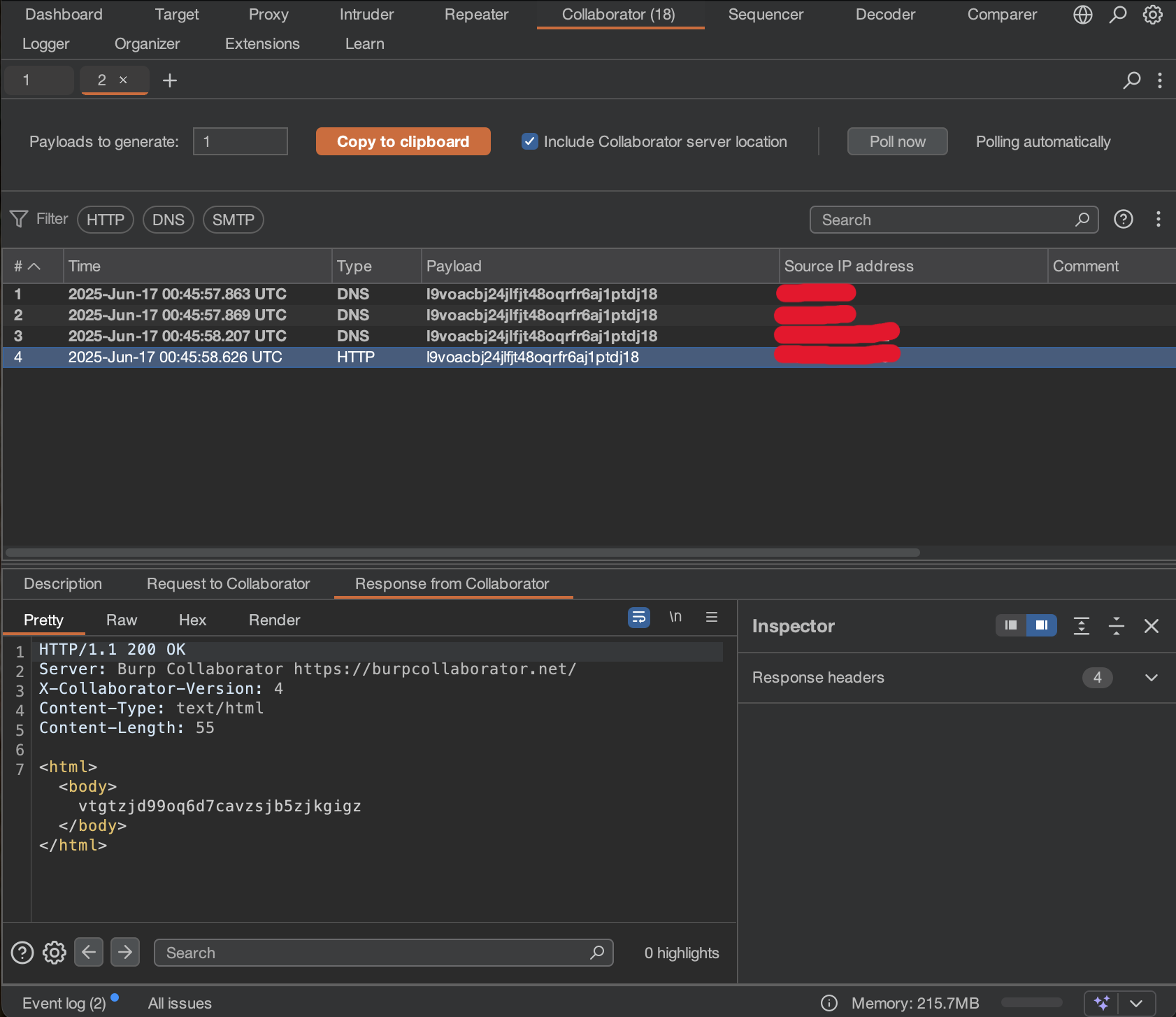Viewport: 1176px width, 1017px height.
Task: Close the Inspector panel
Action: (x=1152, y=625)
